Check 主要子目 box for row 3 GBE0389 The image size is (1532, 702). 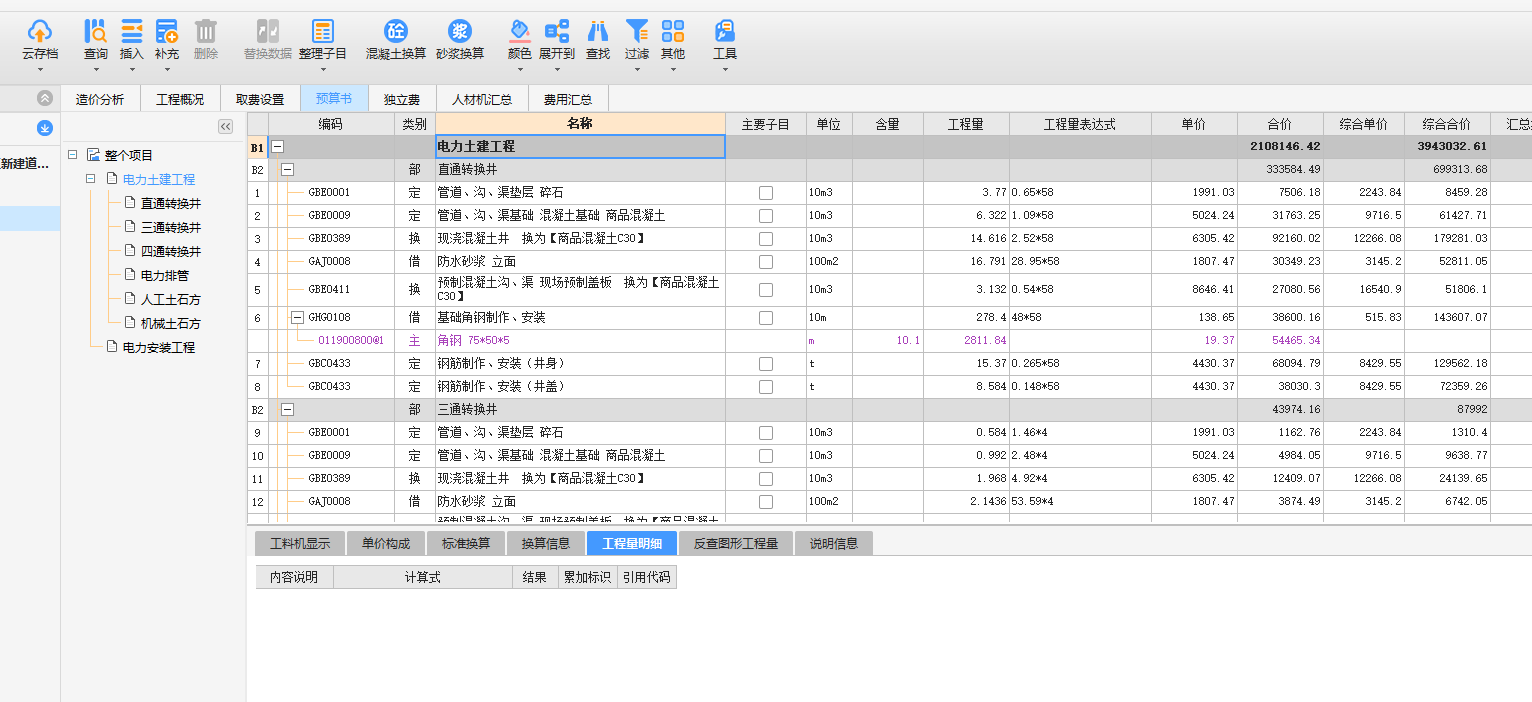coord(766,239)
